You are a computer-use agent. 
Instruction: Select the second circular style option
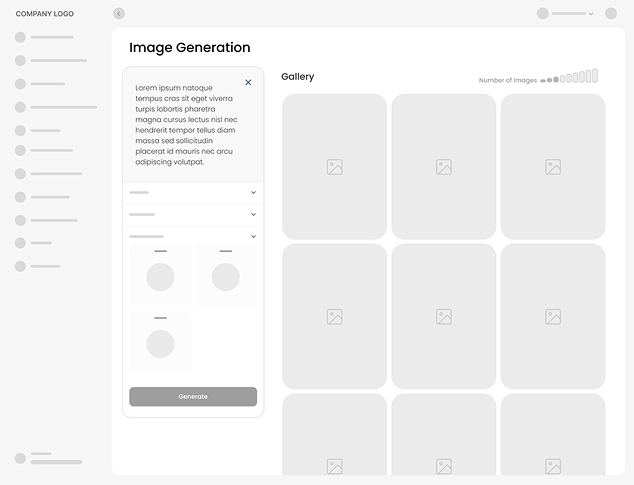pos(225,277)
